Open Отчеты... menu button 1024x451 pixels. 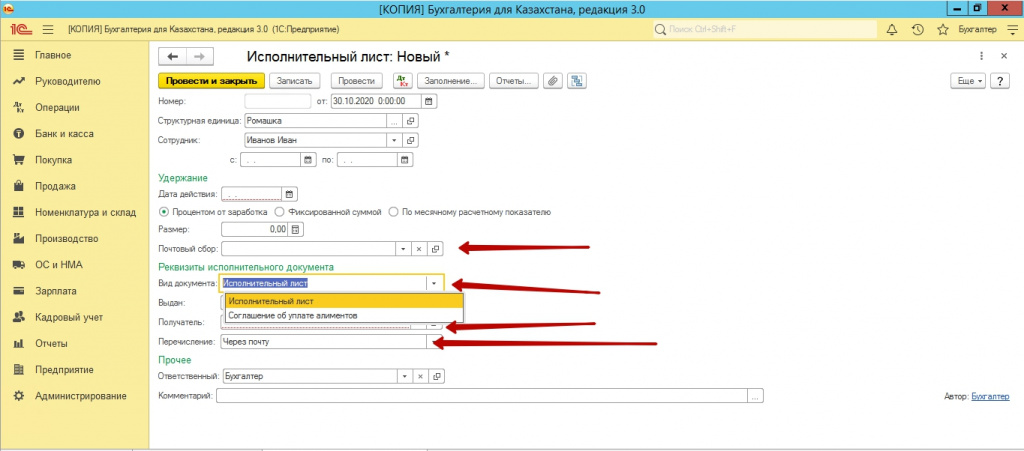pos(514,81)
